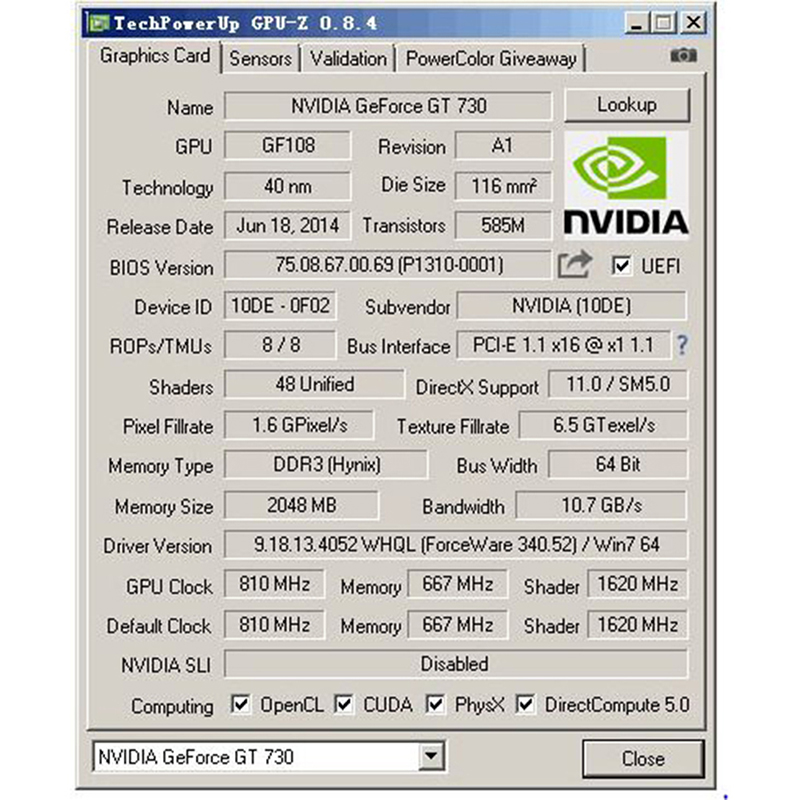Screen dimensions: 800x800
Task: Open the GPU selection dropdown arrow
Action: pyautogui.click(x=431, y=757)
